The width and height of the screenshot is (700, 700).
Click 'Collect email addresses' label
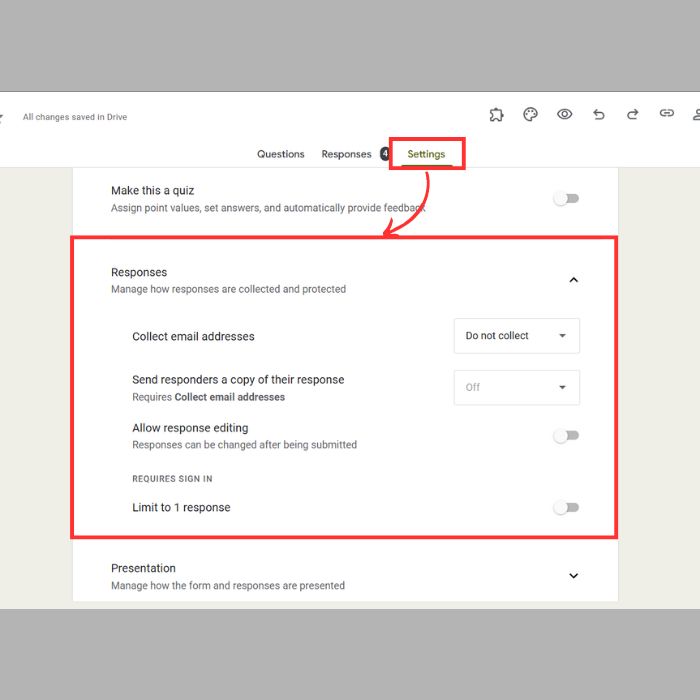(x=193, y=336)
